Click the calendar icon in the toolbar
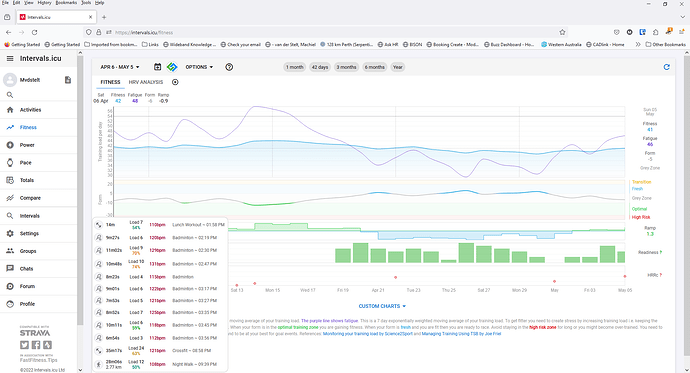The height and width of the screenshot is (373, 690). (x=158, y=67)
